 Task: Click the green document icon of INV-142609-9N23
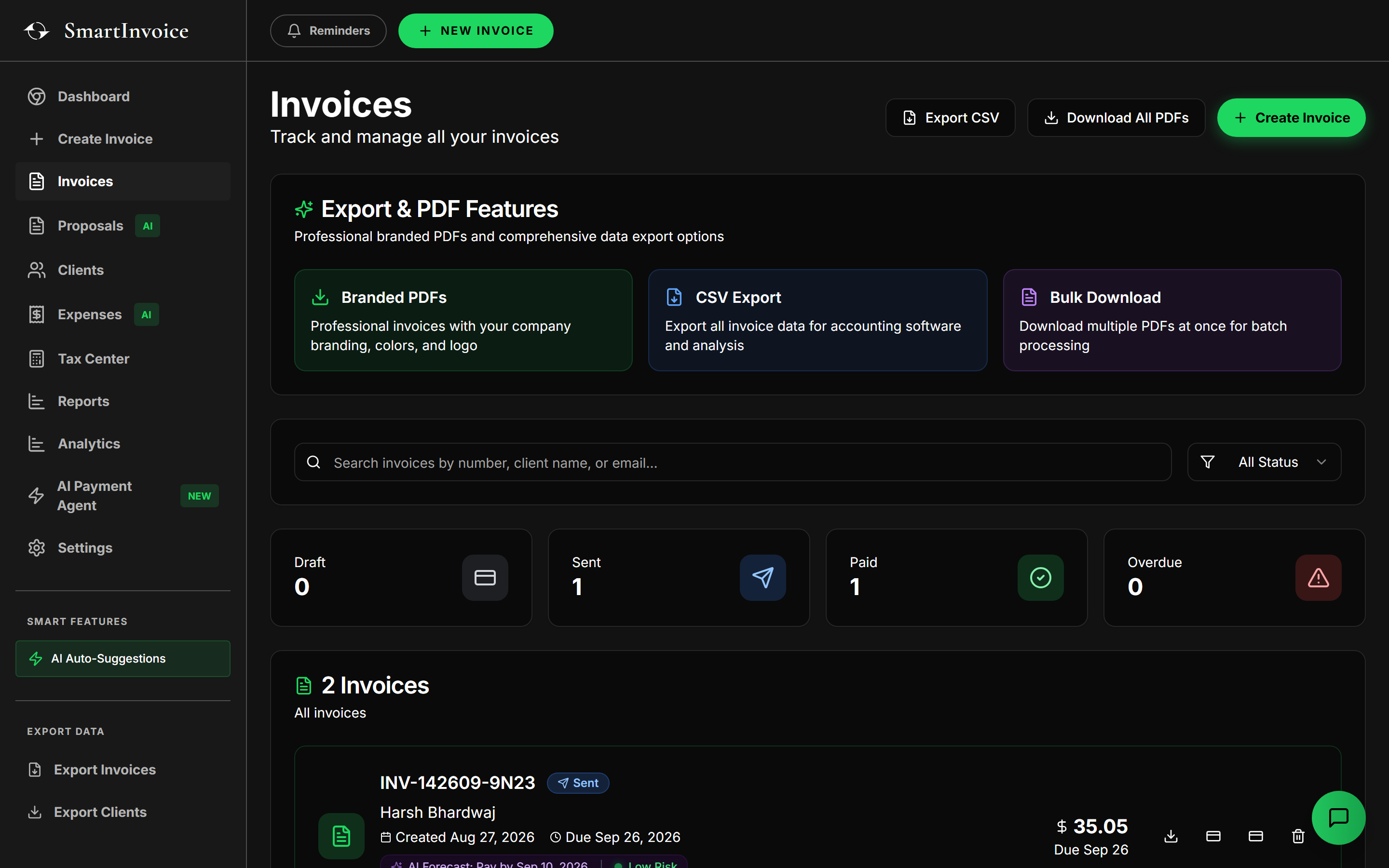click(x=341, y=836)
